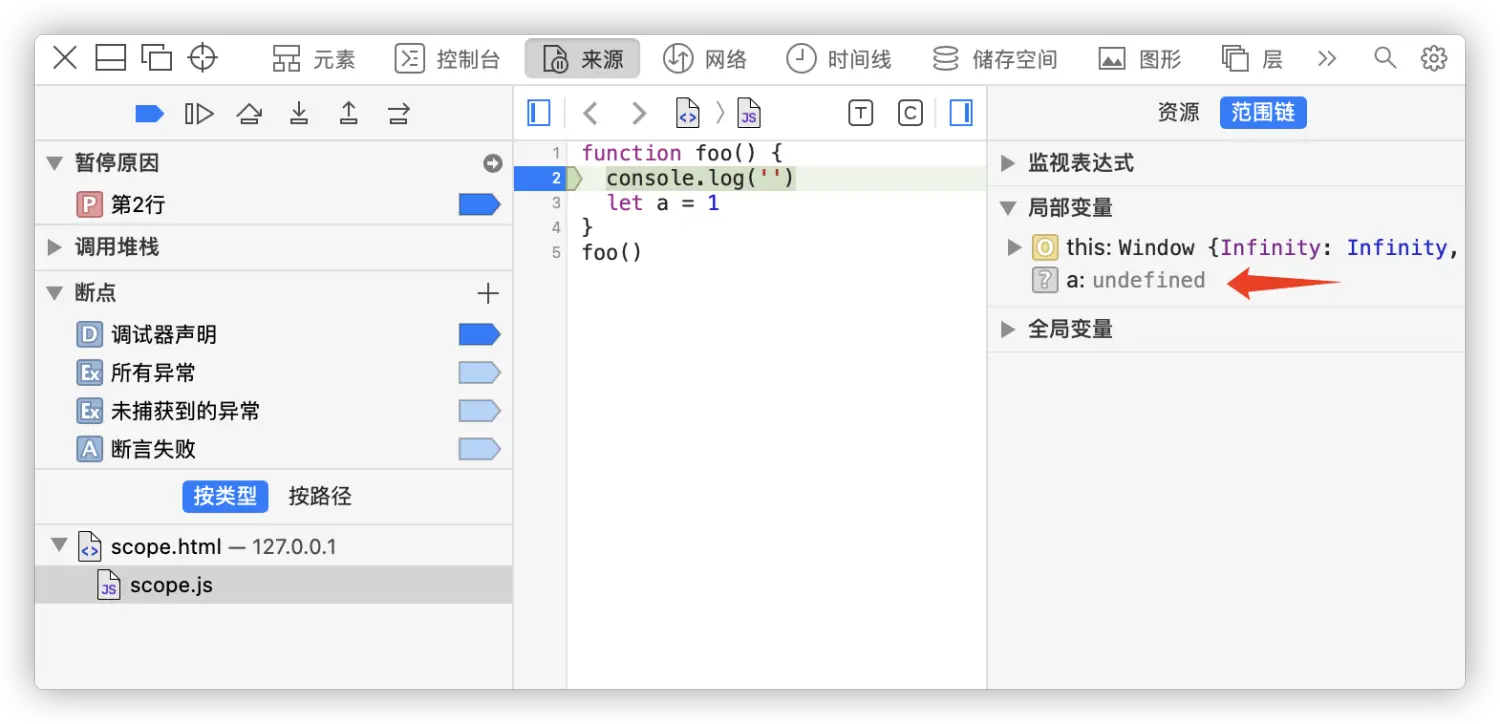
Task: Expand the 全局变量 section
Action: pos(1008,329)
